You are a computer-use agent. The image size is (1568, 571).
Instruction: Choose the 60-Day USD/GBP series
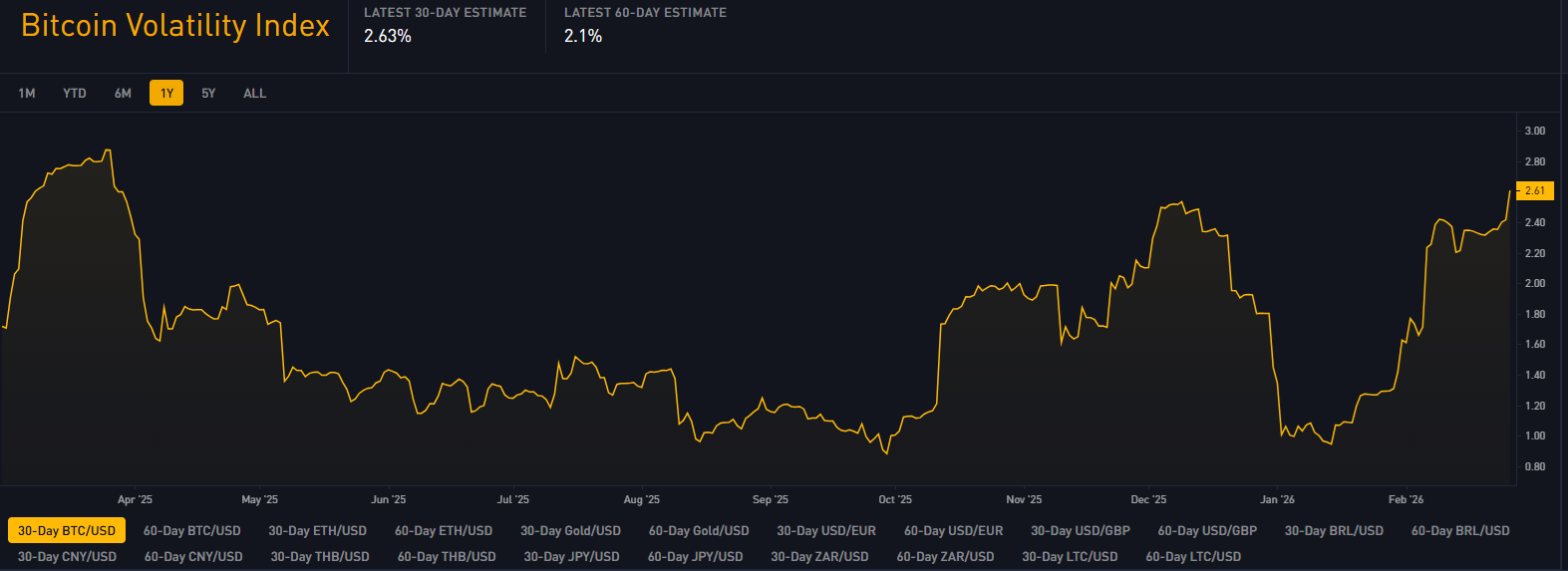tap(1207, 531)
